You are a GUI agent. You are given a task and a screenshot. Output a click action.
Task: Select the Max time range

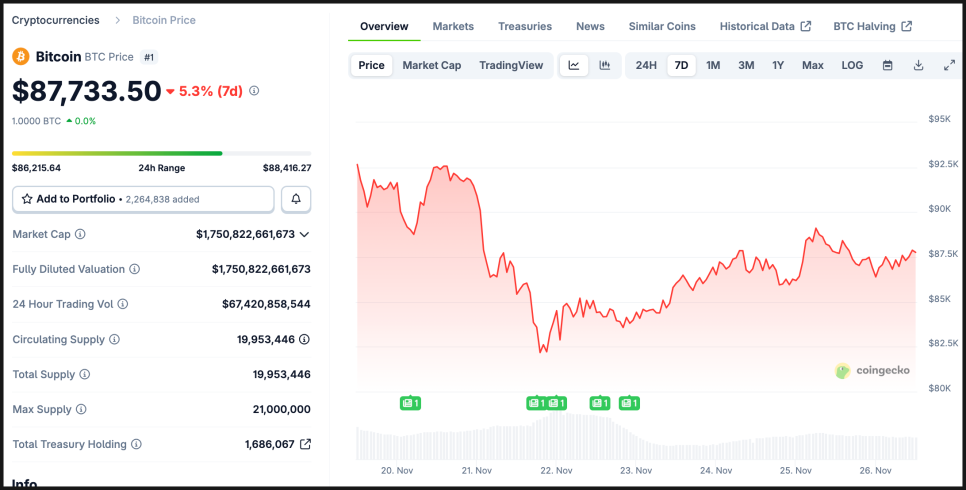[812, 66]
